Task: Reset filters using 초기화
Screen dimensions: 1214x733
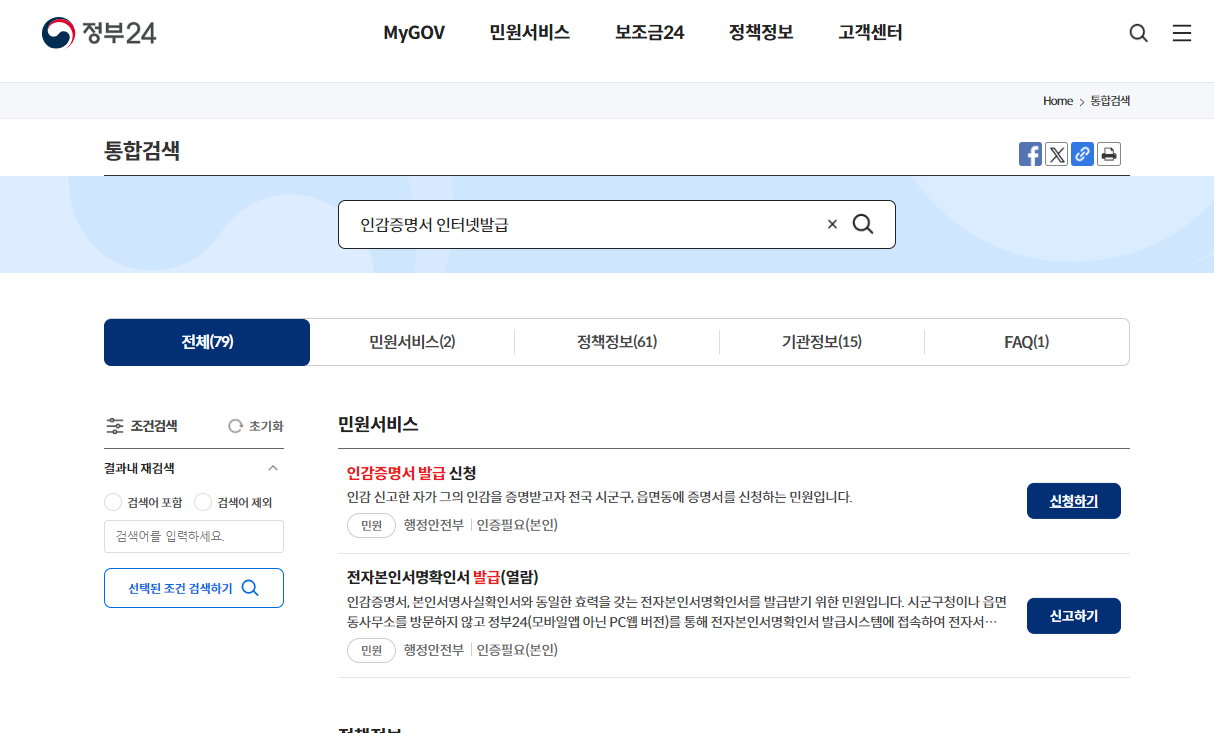Action: tap(258, 425)
